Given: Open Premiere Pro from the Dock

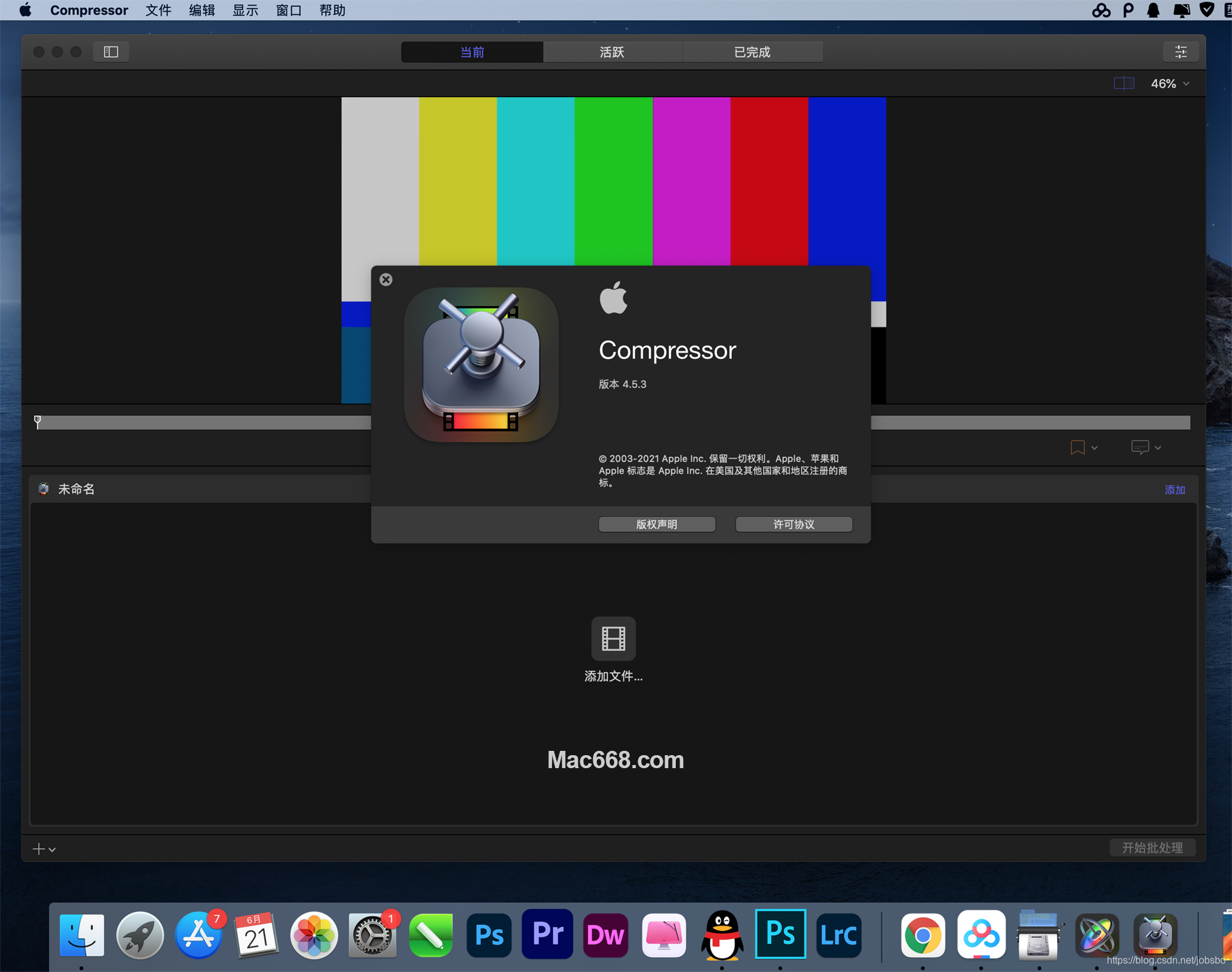Looking at the screenshot, I should tap(547, 935).
